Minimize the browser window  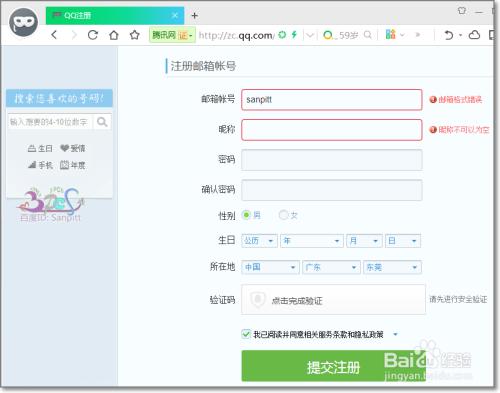pos(479,12)
